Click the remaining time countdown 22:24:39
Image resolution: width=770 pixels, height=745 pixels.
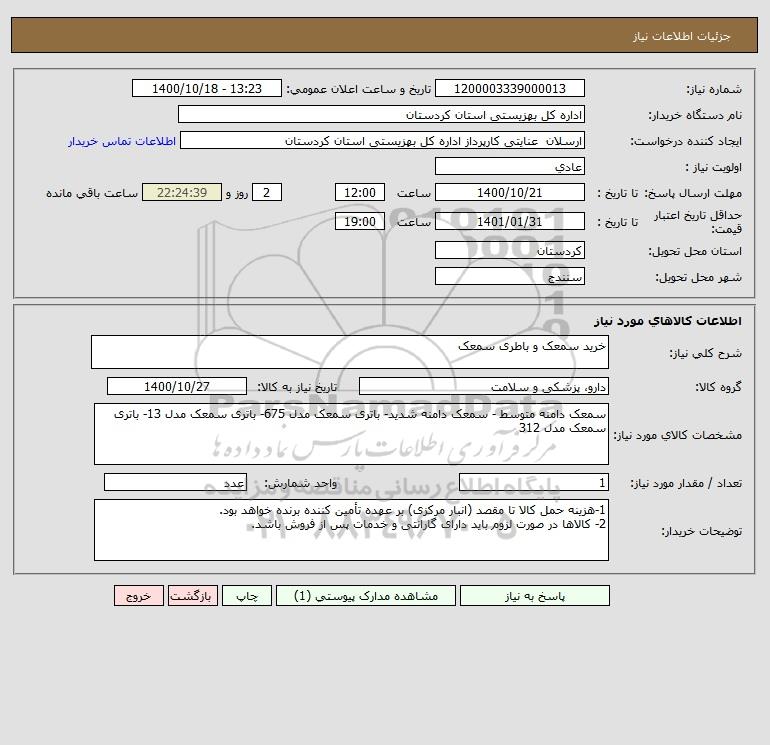(x=182, y=193)
